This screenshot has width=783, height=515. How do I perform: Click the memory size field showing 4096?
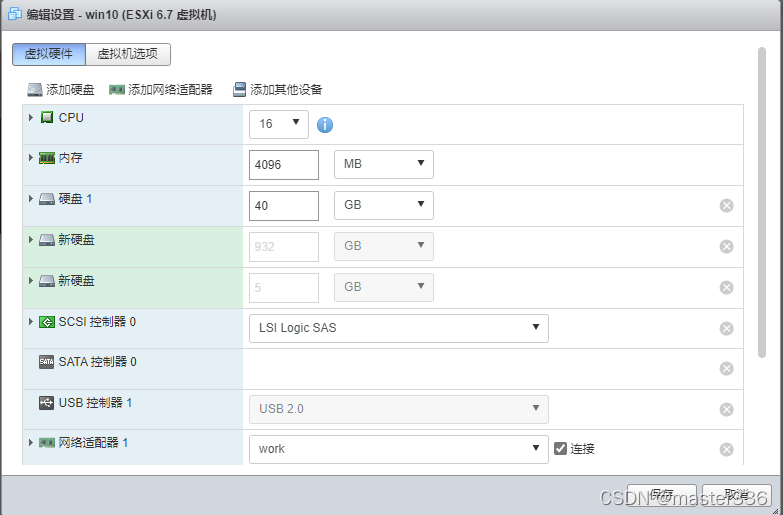[x=284, y=165]
